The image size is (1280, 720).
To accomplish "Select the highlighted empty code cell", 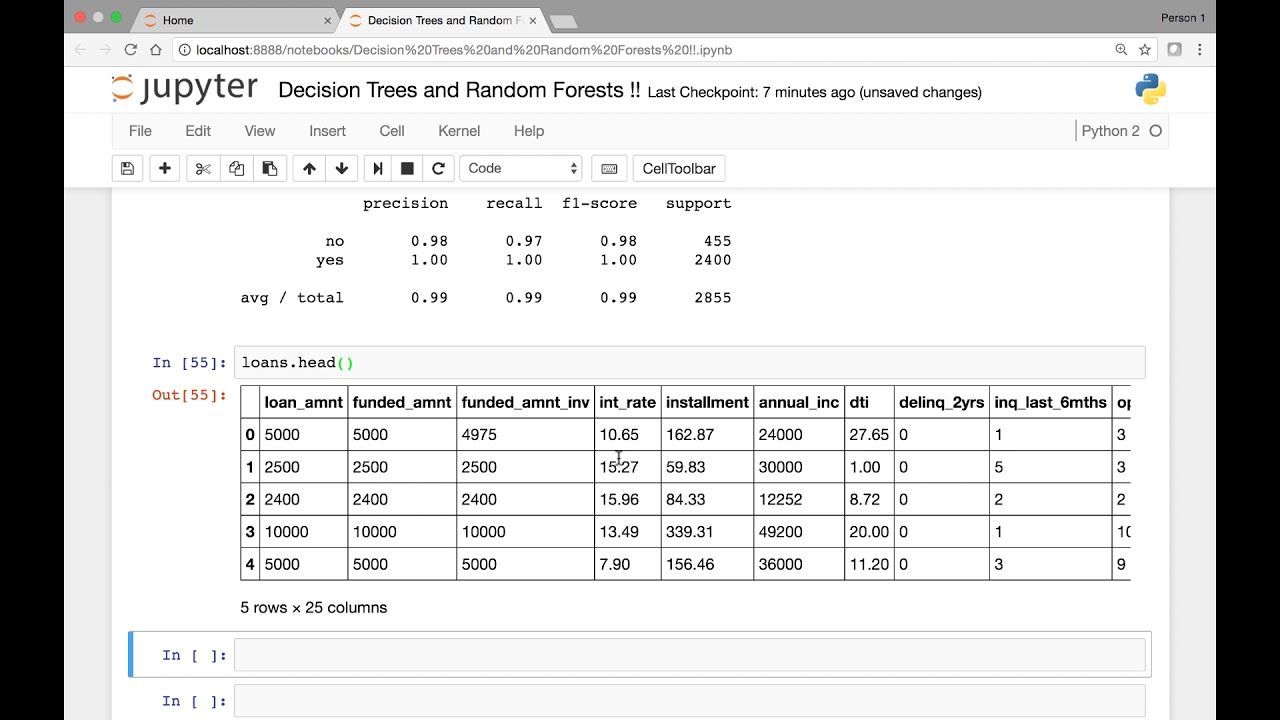I will pyautogui.click(x=689, y=655).
